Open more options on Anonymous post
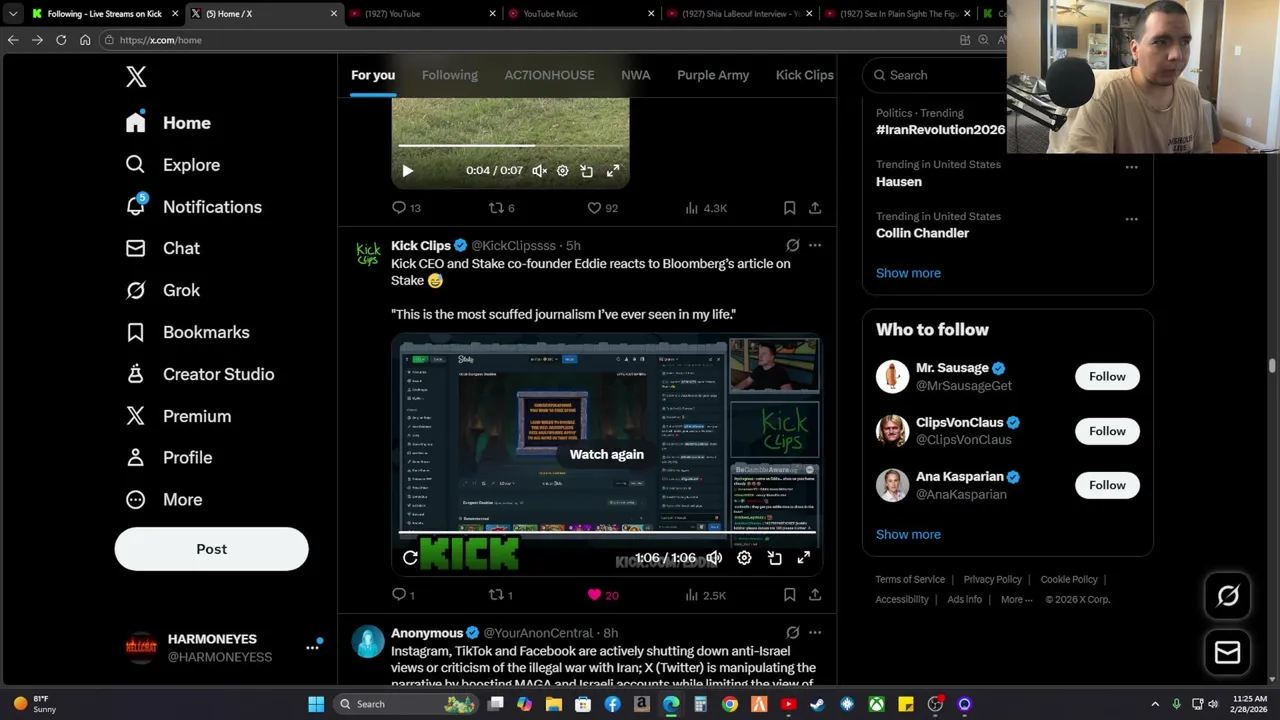This screenshot has height=720, width=1280. coord(815,632)
